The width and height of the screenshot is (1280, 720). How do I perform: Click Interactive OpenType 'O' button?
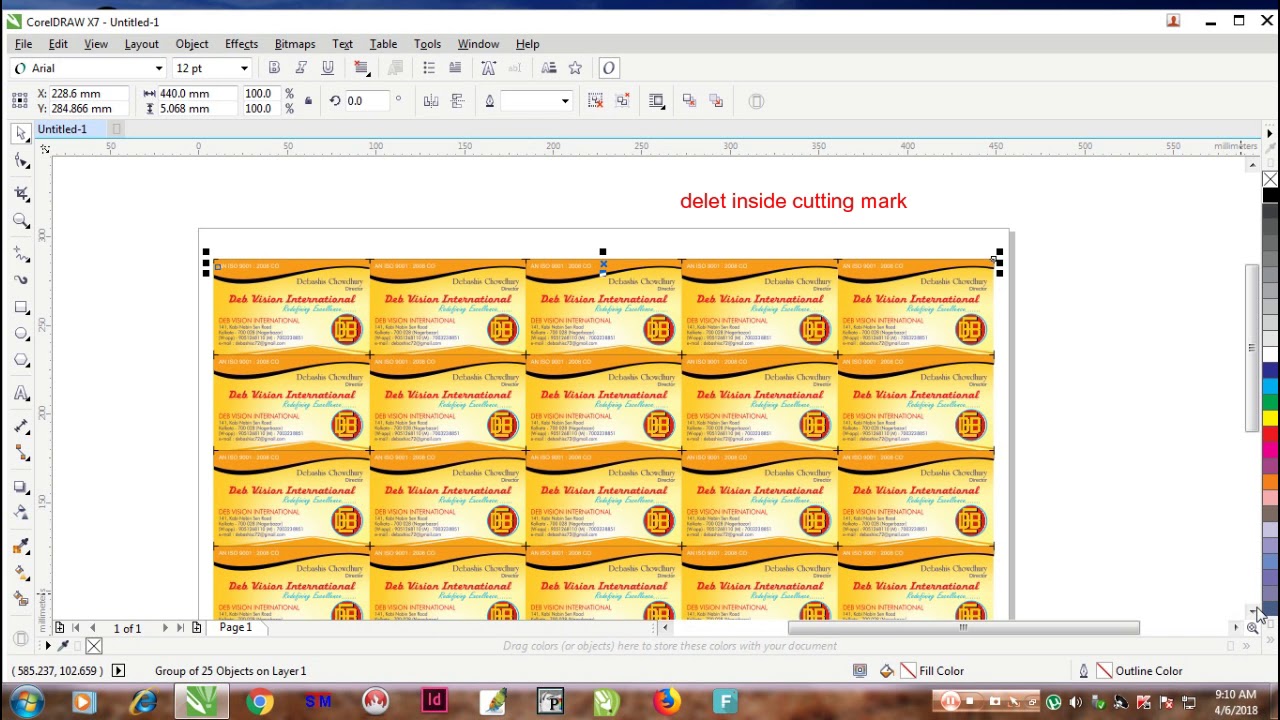tap(609, 68)
